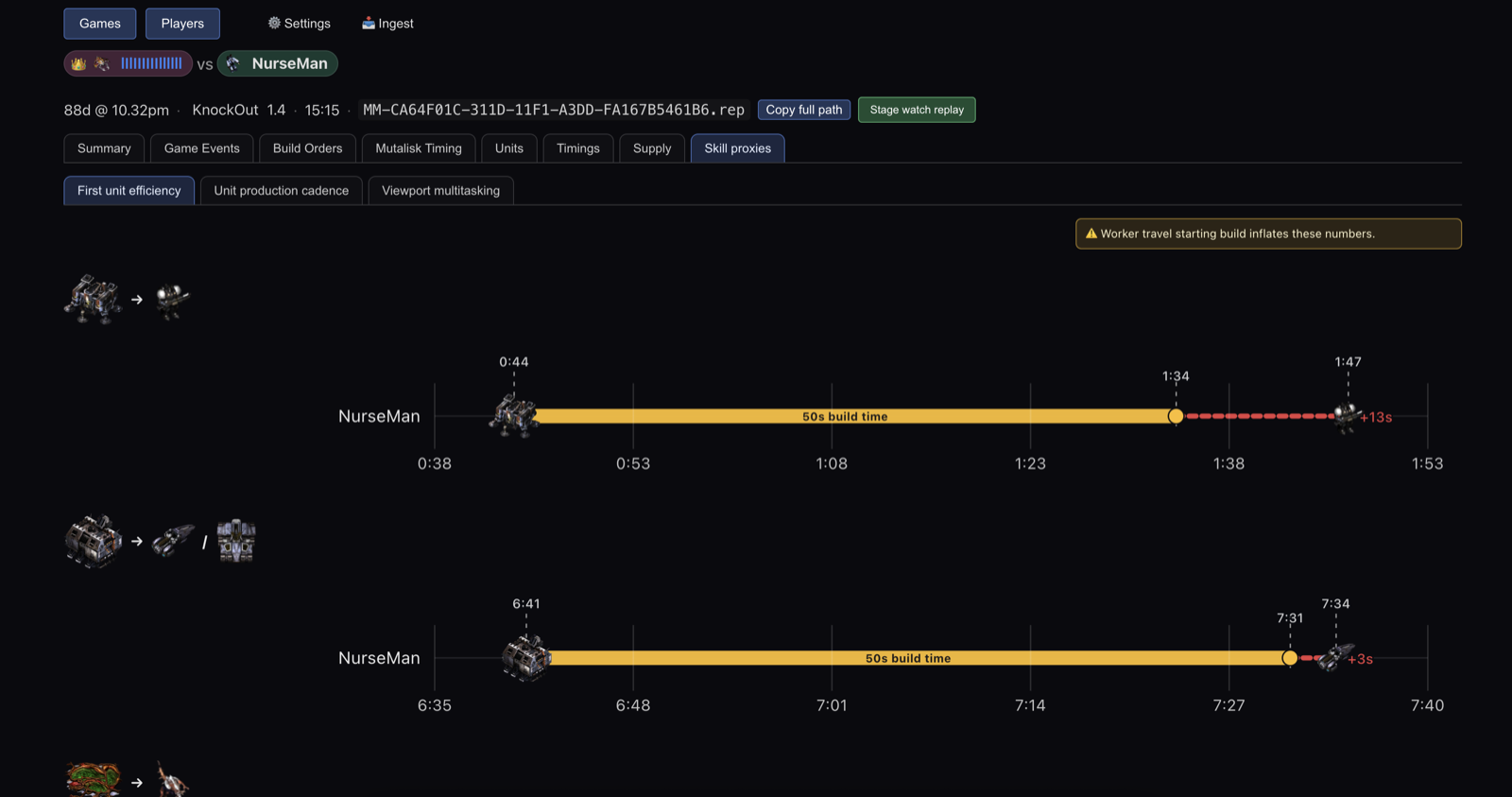Screen dimensions: 1512x797
Task: Click the Barracks icon in the first section header
Action: click(x=93, y=299)
